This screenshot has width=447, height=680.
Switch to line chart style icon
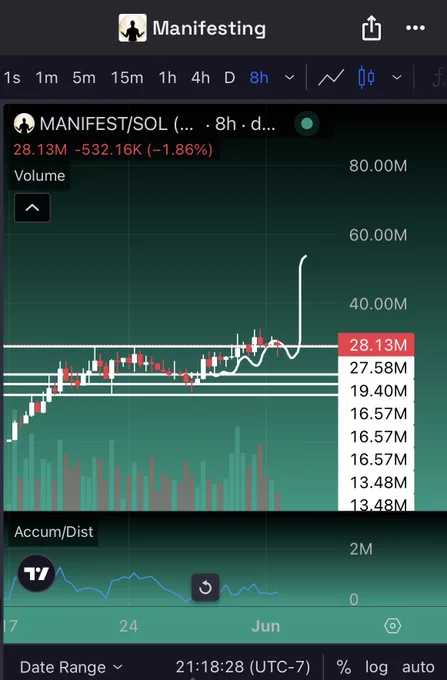pos(331,78)
